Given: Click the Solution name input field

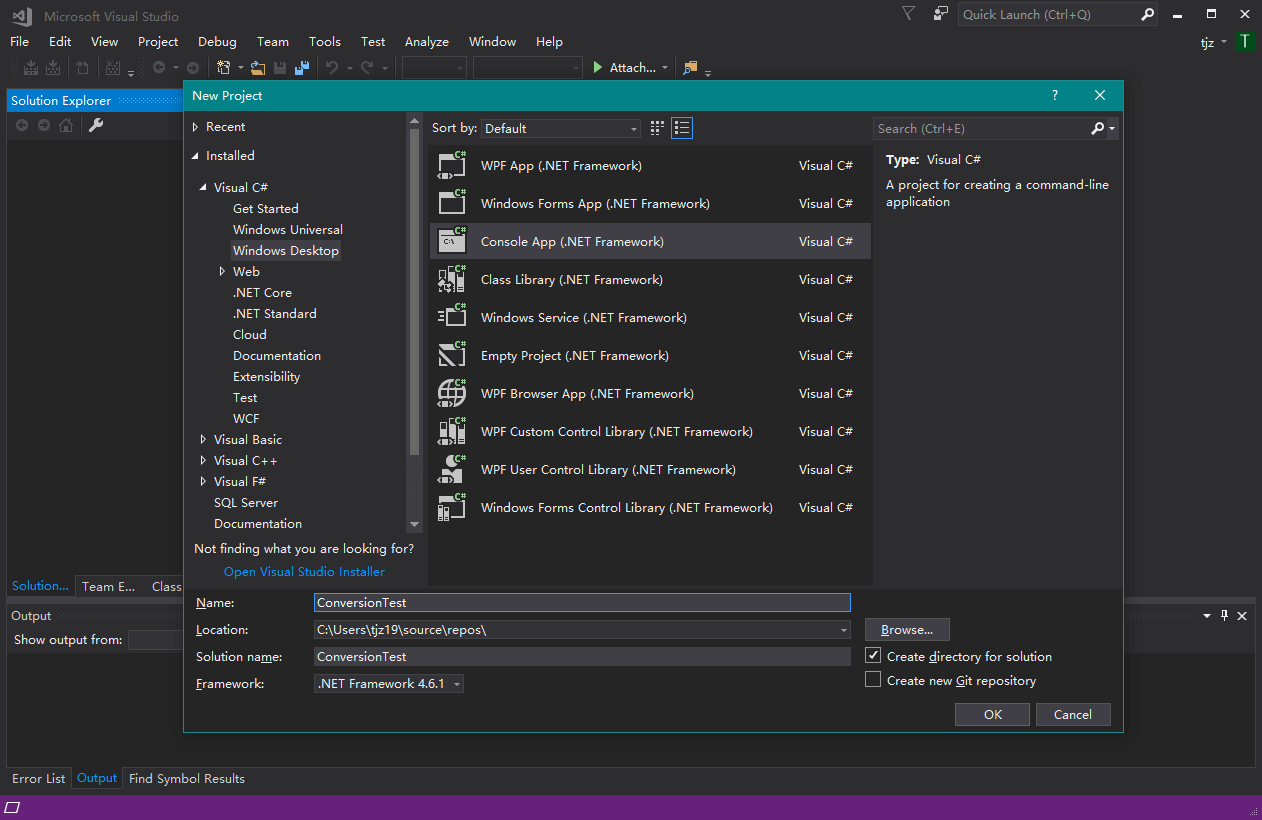Looking at the screenshot, I should [x=582, y=657].
